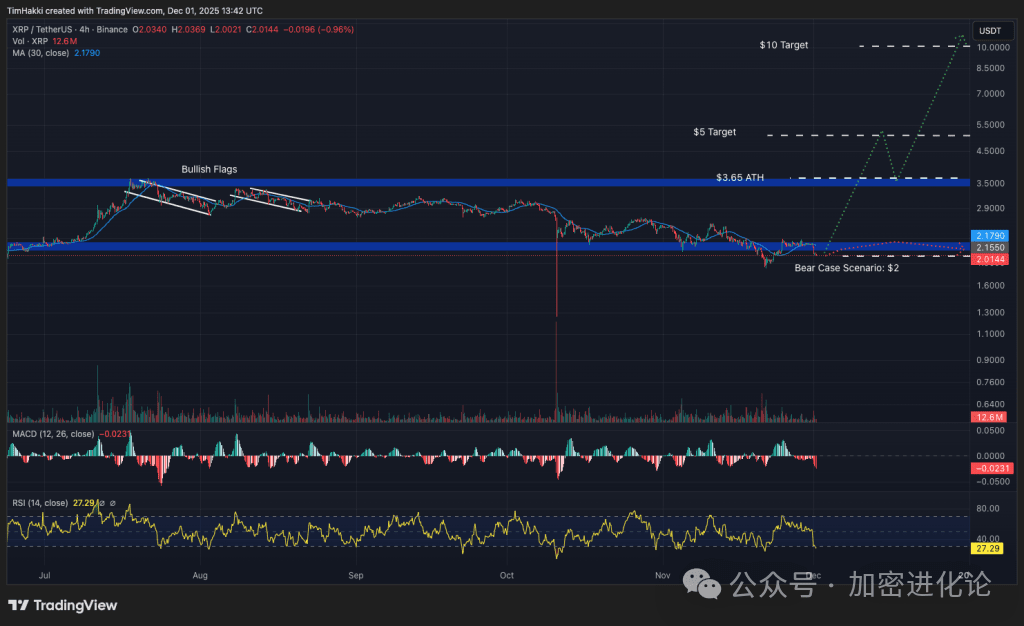The image size is (1024, 626).
Task: Select the $5 Target label
Action: click(x=716, y=131)
